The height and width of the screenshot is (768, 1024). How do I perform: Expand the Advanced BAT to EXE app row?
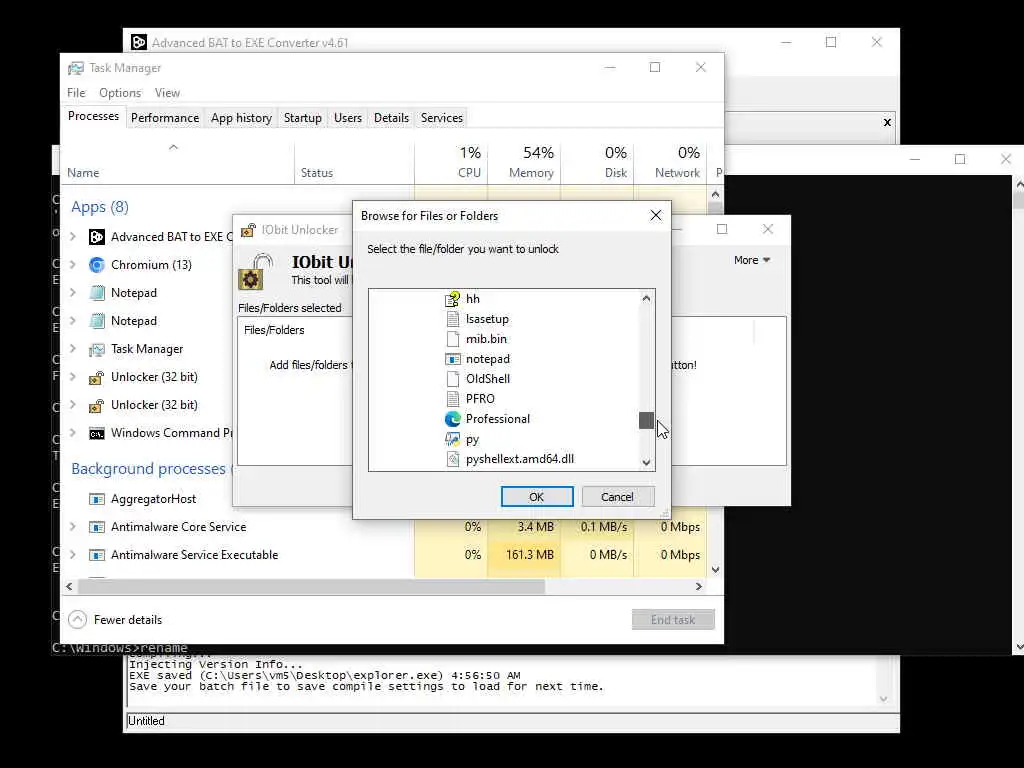(73, 236)
